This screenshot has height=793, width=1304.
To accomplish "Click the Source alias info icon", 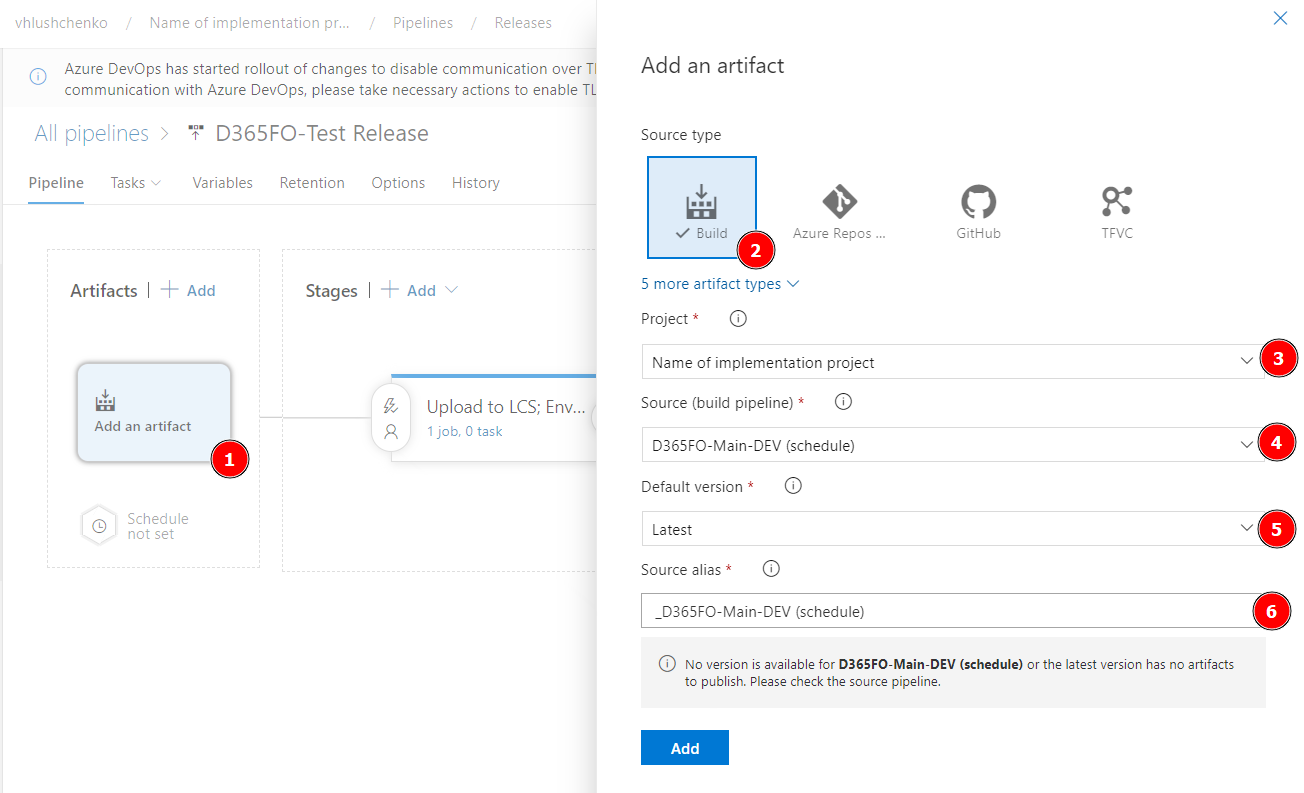I will click(x=771, y=569).
